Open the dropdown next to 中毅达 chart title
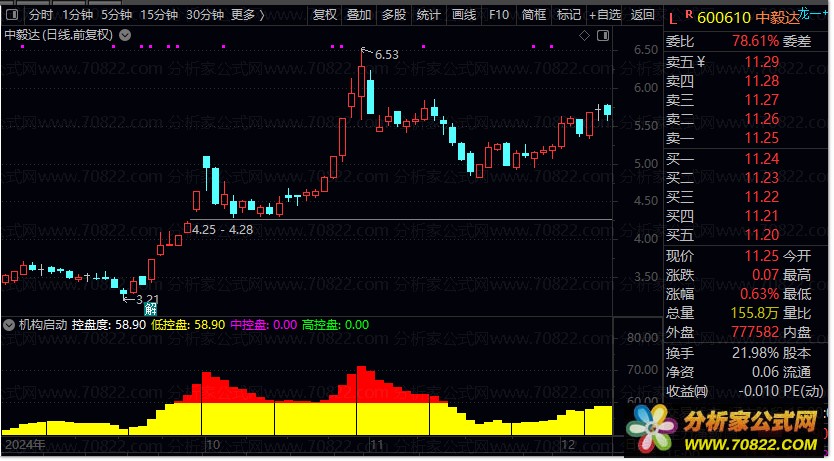The height and width of the screenshot is (461, 834). [125, 36]
